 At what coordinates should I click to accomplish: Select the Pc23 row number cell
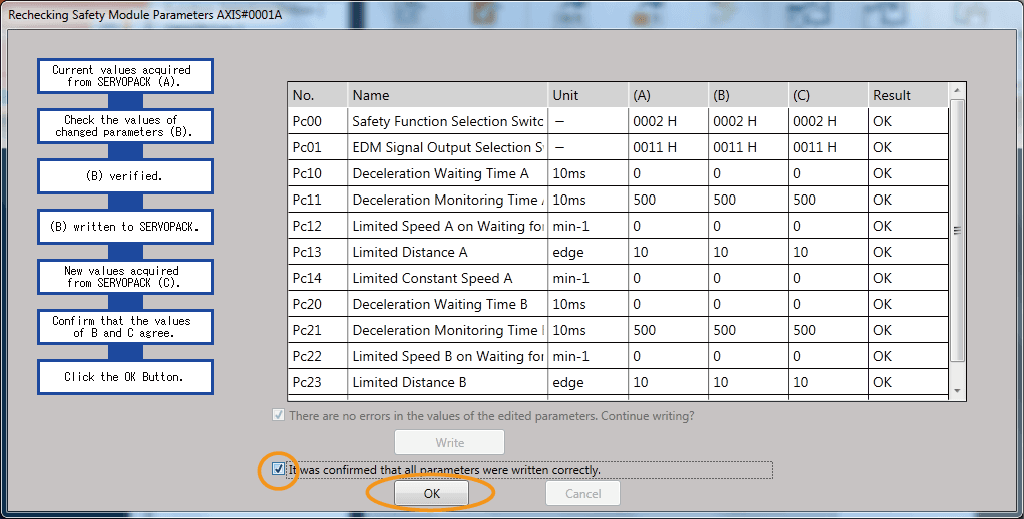[317, 382]
